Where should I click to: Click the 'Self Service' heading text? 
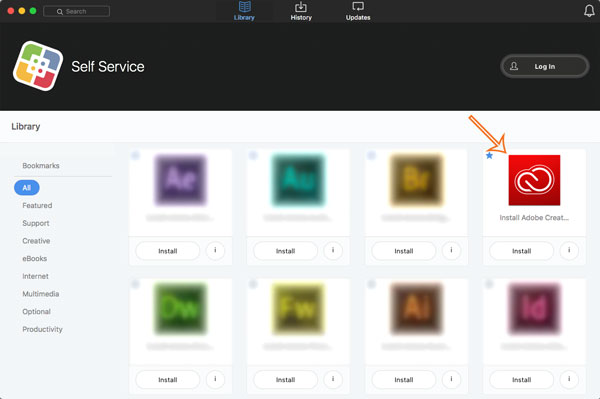click(x=108, y=67)
